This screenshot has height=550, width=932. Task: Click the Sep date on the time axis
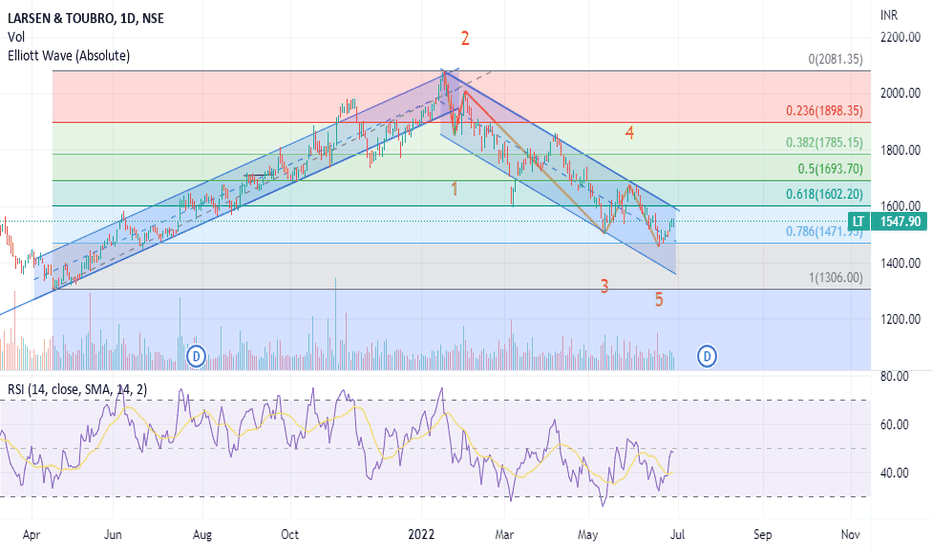[x=763, y=535]
